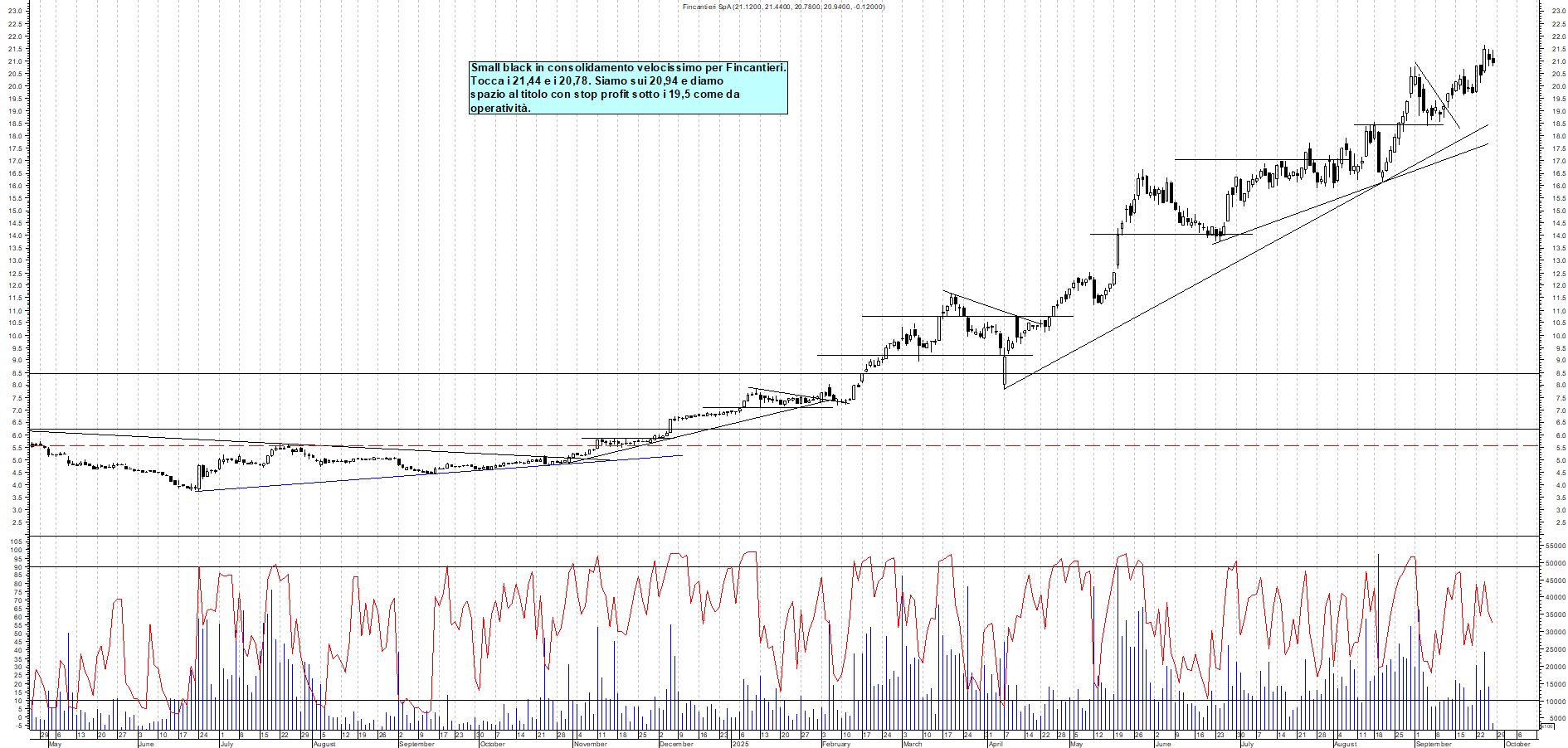This screenshot has height=748, width=1568.
Task: Click the 85 oscillator scale label
Action: pos(17,576)
